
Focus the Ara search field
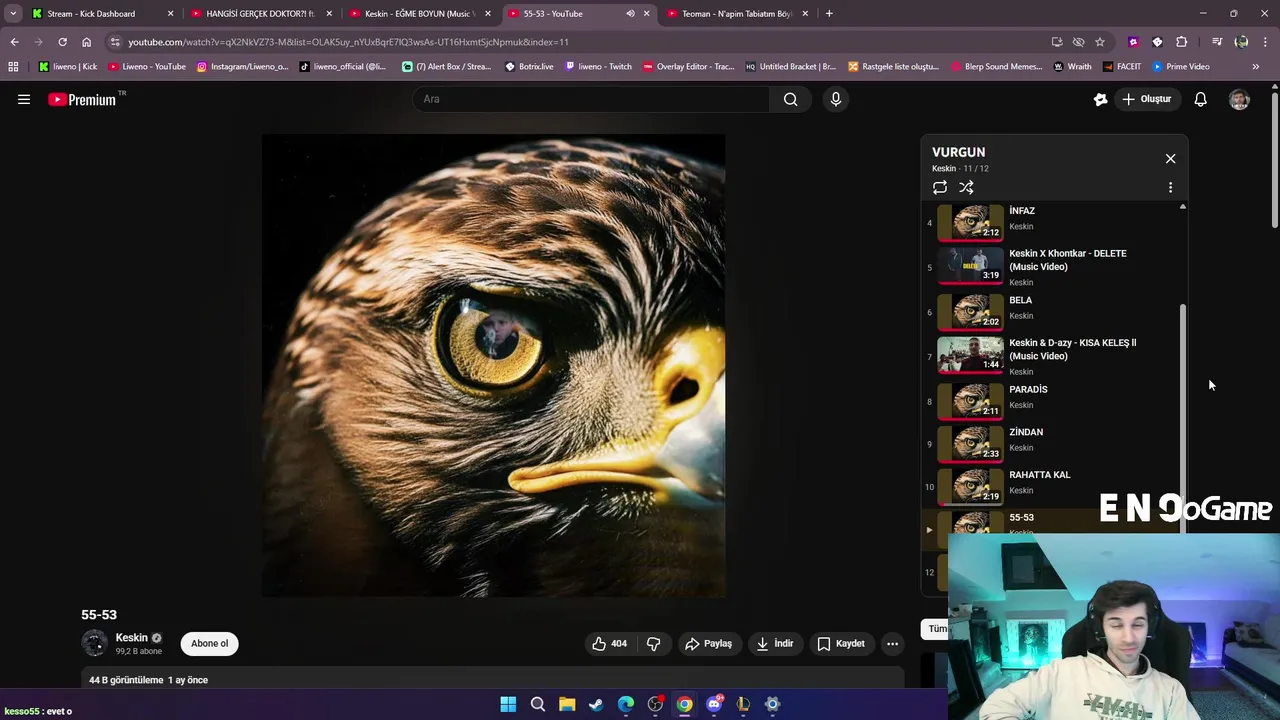[592, 99]
